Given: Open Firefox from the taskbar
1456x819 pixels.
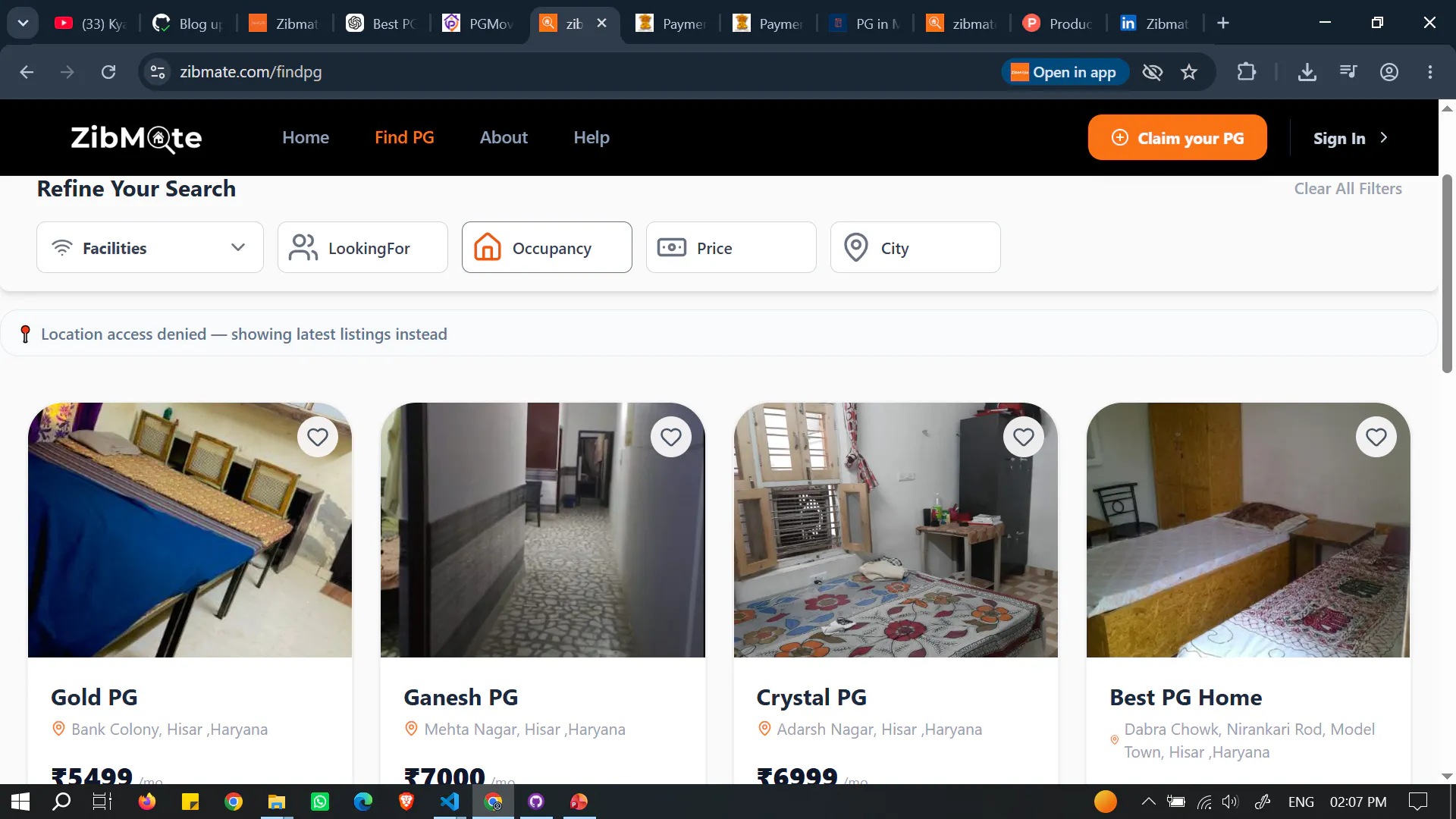Looking at the screenshot, I should (146, 802).
